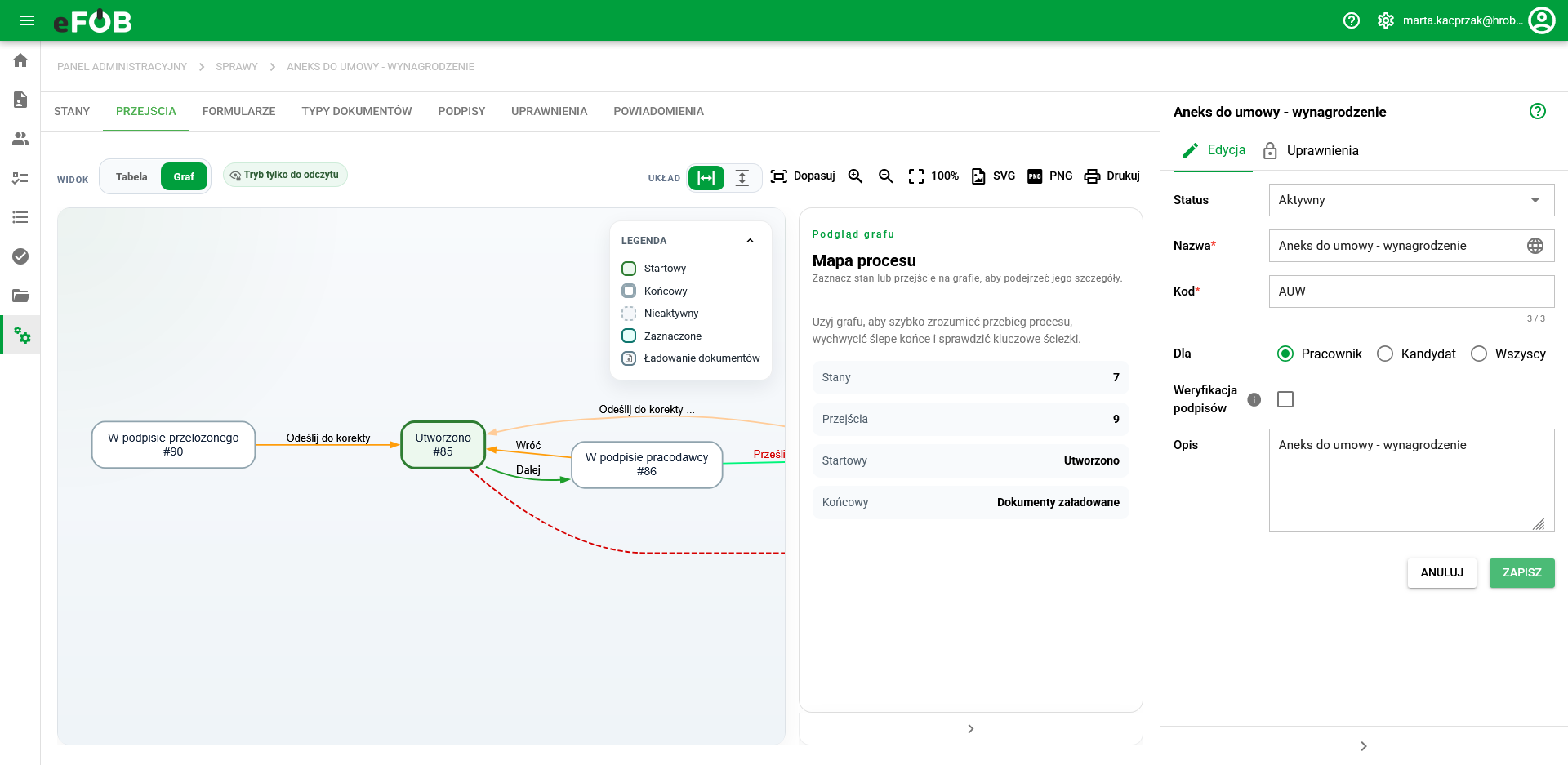The width and height of the screenshot is (1568, 765).
Task: Collapse the Legenda panel
Action: tap(750, 241)
